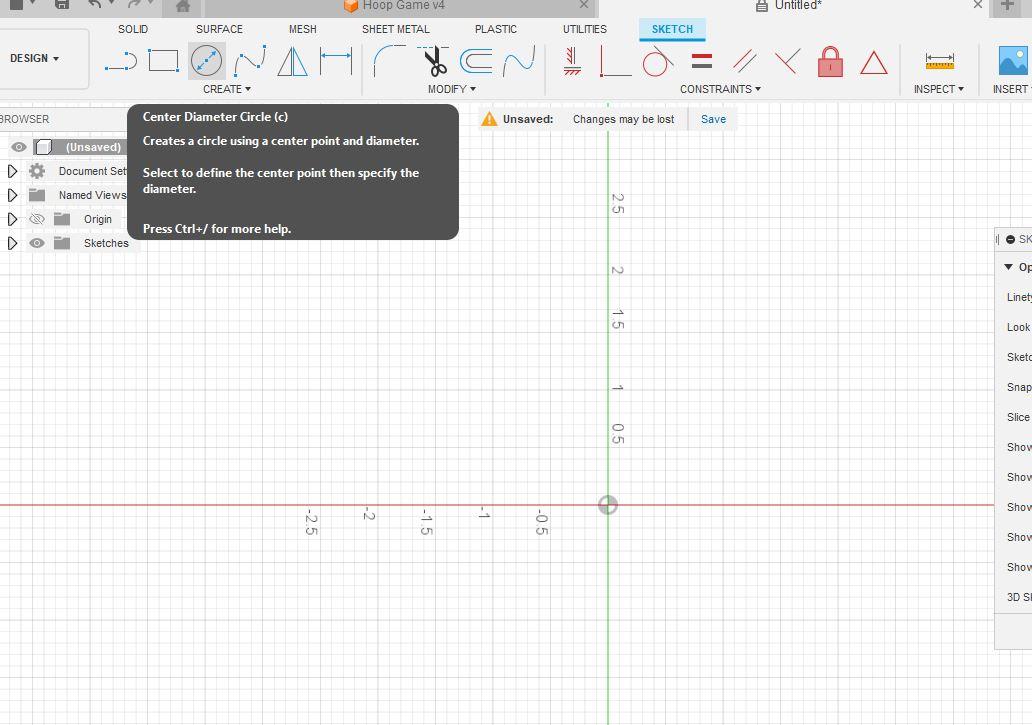Collapse the Options section in Sketch Palette

1008,267
